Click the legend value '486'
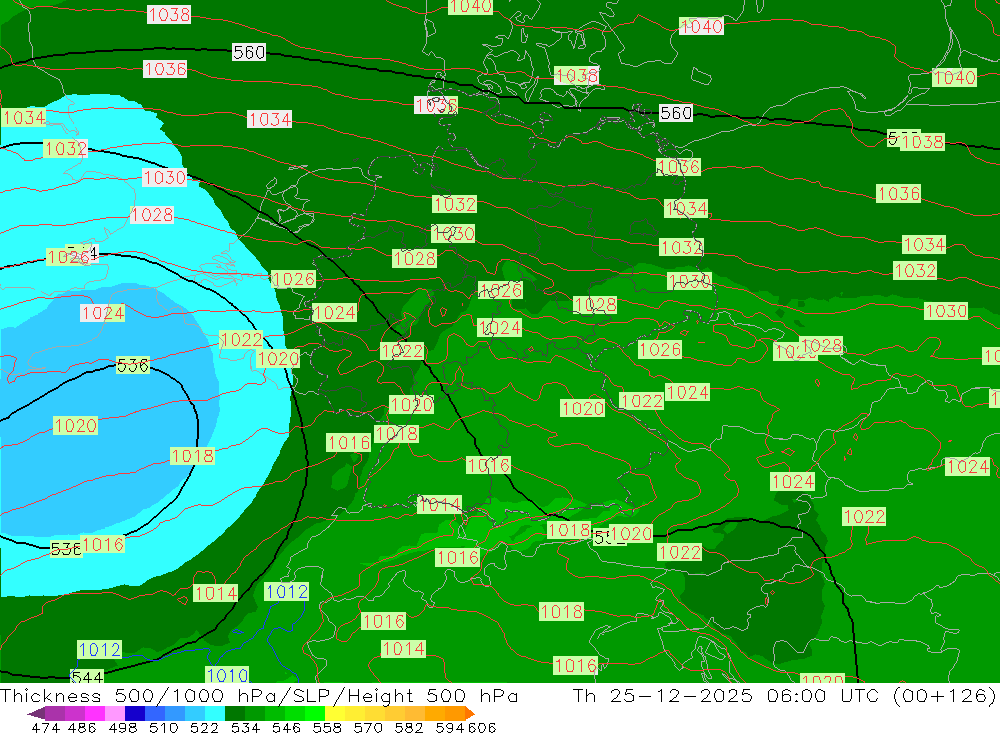Image resolution: width=1000 pixels, height=733 pixels. [x=81, y=727]
